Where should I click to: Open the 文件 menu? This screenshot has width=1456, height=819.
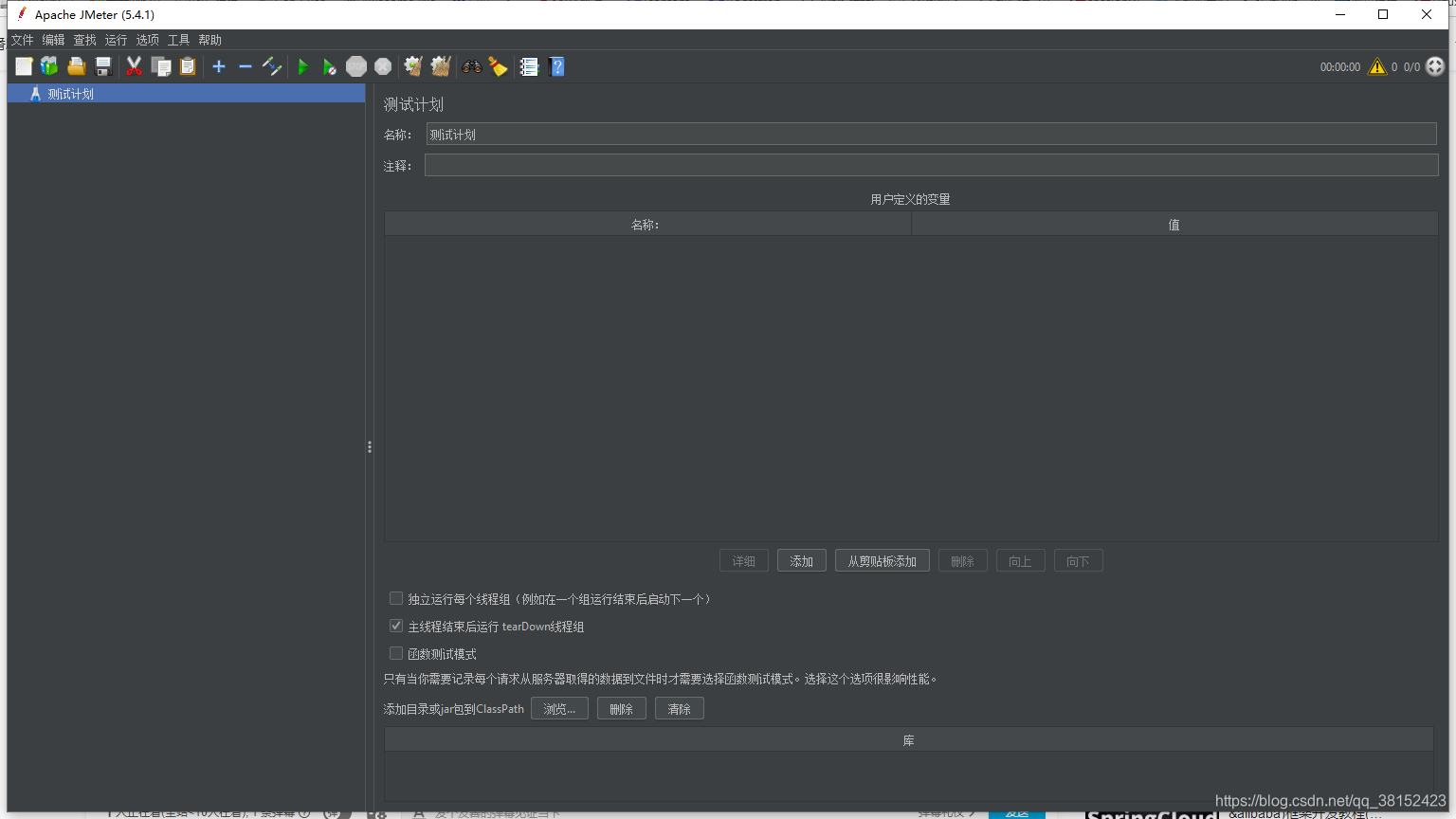pos(22,40)
